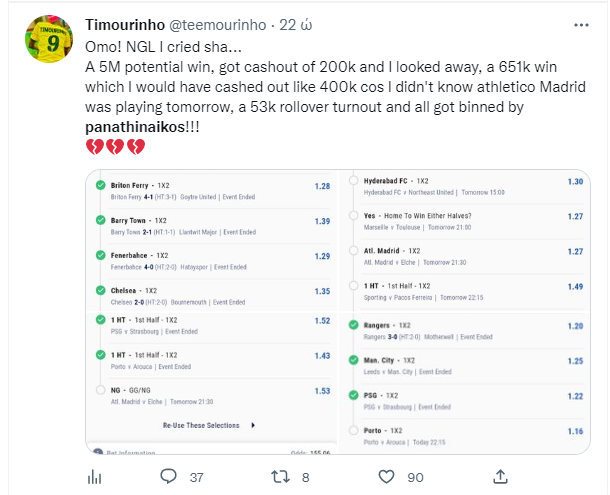The height and width of the screenshot is (495, 610).
Task: Click Timourinho's profile avatar picture
Action: [47, 42]
